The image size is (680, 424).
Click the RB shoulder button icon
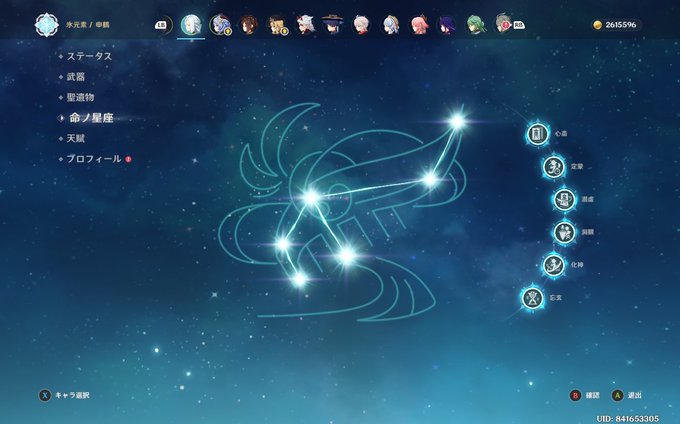click(x=519, y=25)
